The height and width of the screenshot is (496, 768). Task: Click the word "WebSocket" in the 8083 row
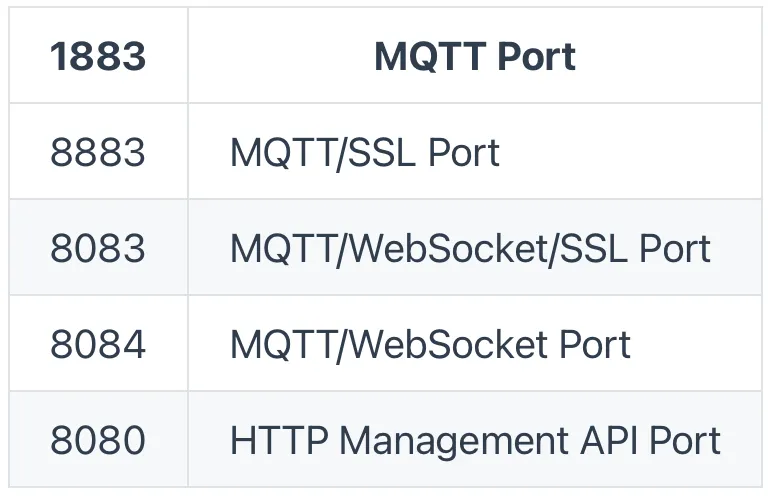[x=442, y=249]
